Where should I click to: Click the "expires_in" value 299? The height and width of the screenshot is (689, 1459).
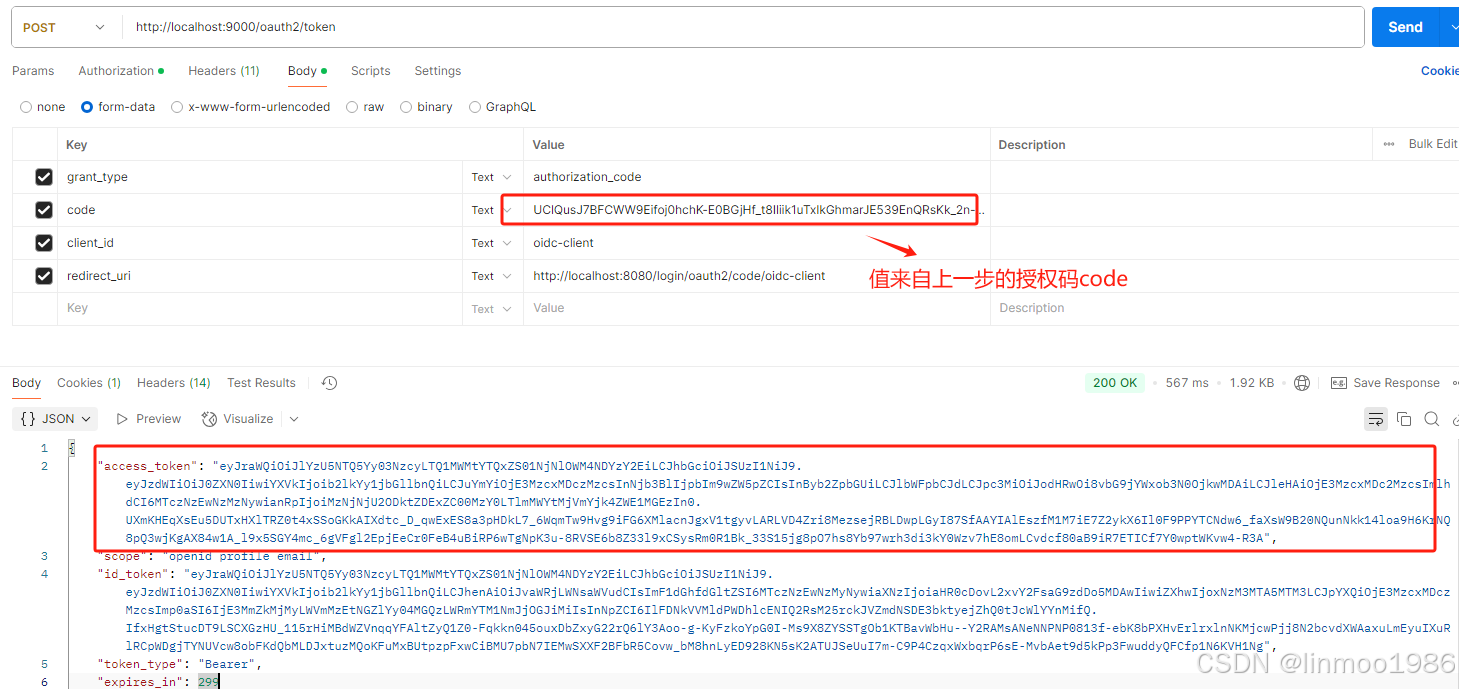(x=208, y=682)
